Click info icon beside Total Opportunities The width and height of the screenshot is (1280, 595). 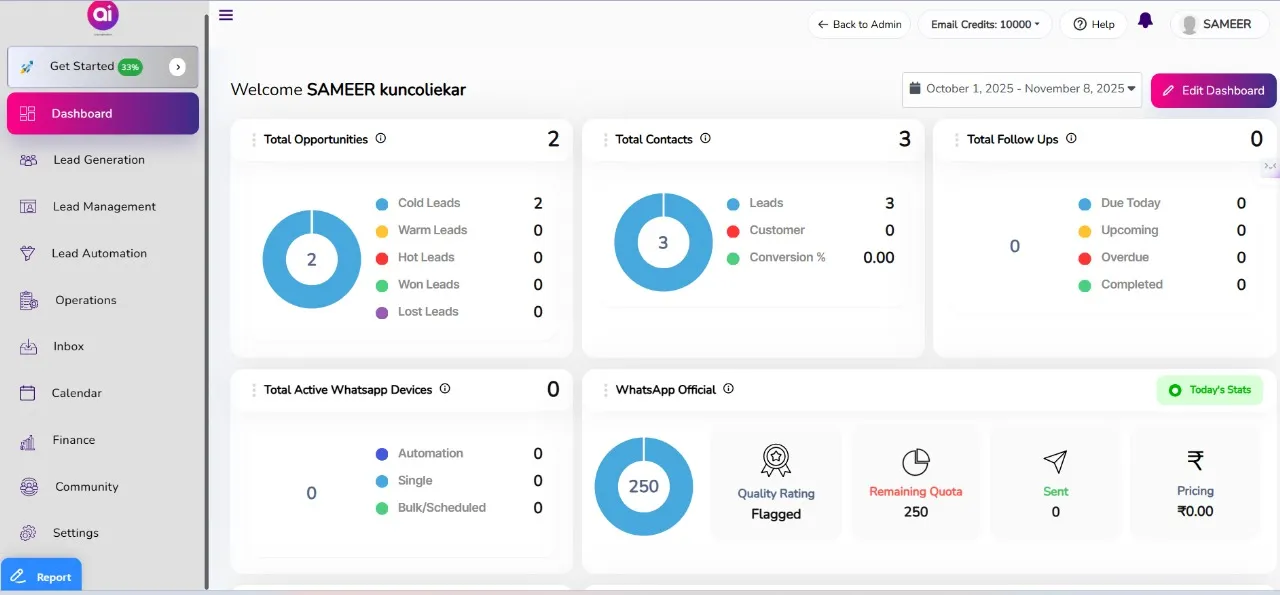(381, 139)
